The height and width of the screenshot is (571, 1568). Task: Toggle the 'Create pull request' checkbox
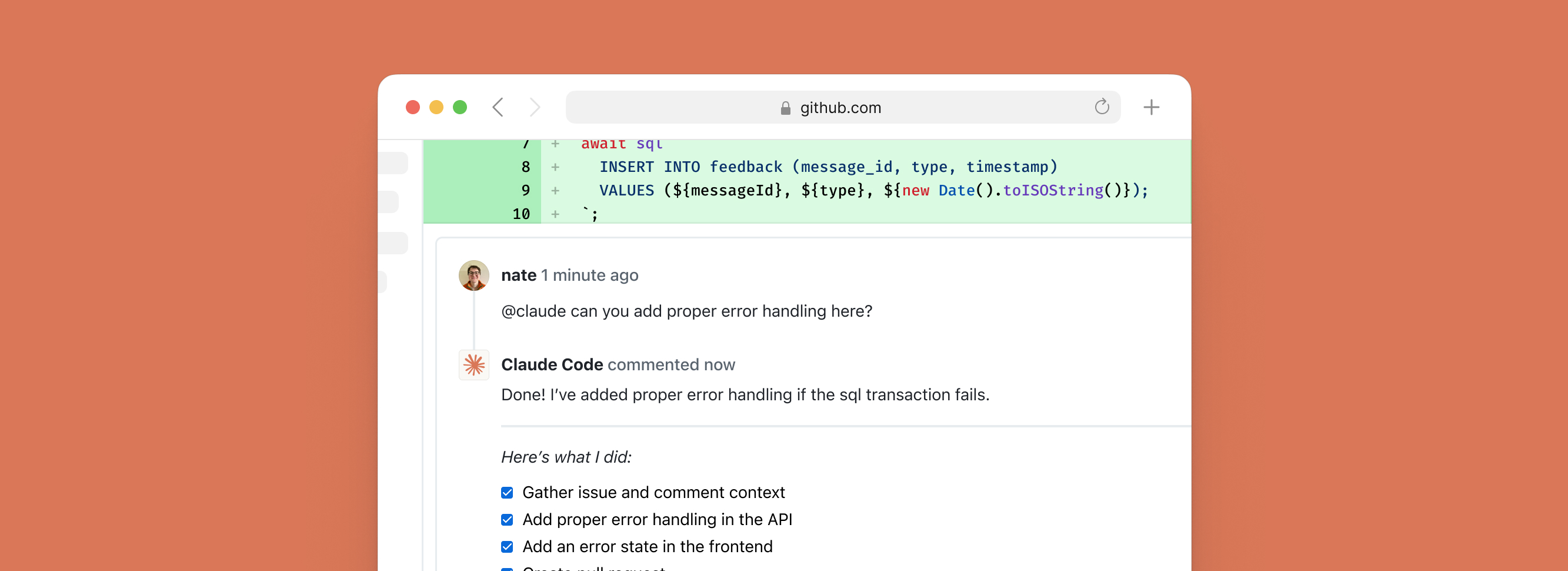click(x=507, y=569)
